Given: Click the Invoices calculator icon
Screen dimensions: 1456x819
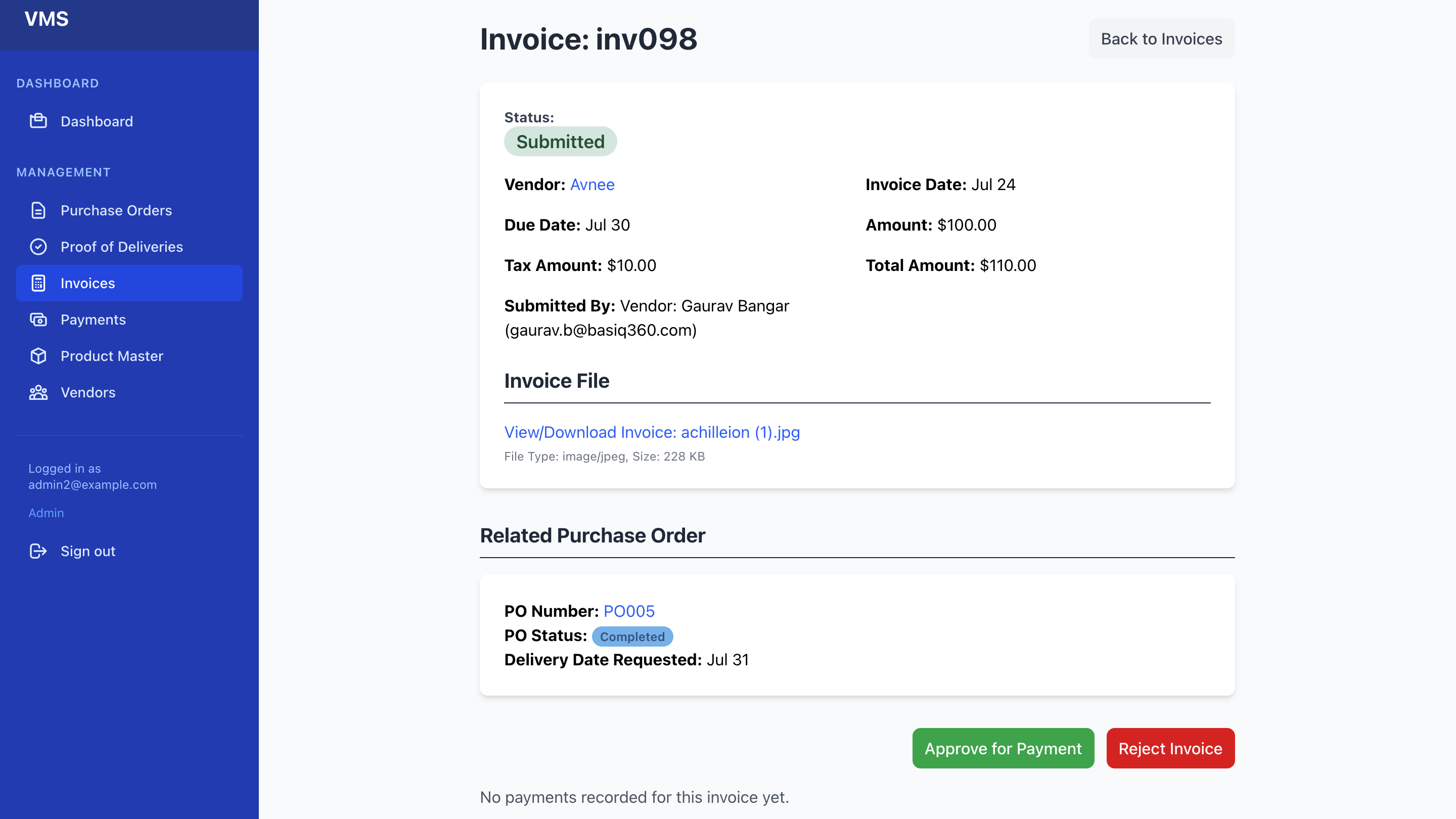Looking at the screenshot, I should pyautogui.click(x=38, y=283).
